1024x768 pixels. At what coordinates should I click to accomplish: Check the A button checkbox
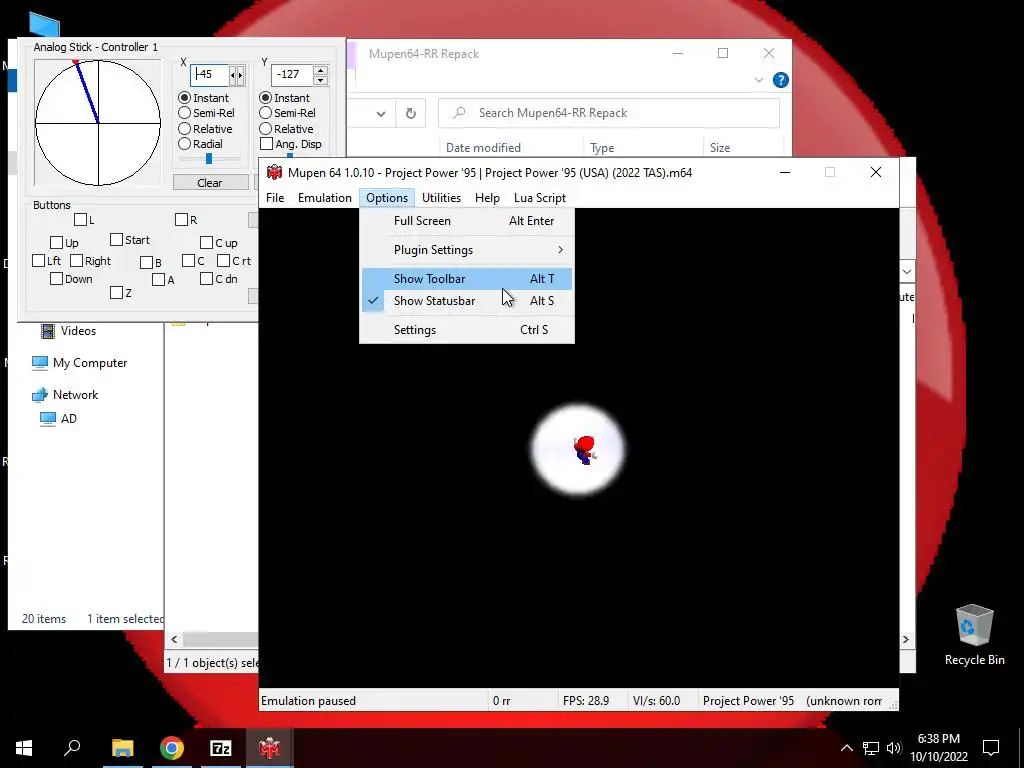point(158,280)
